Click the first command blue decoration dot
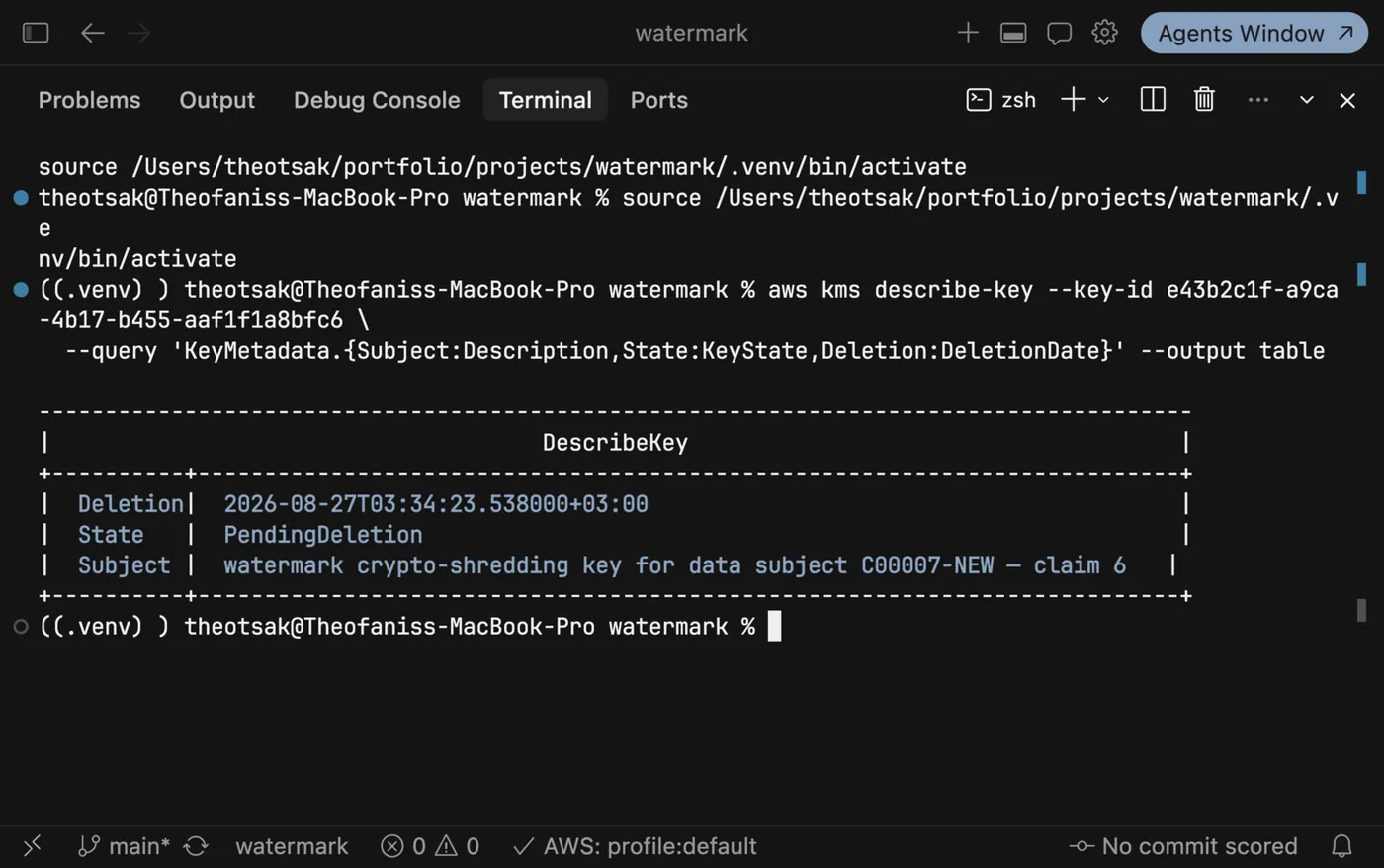 point(21,198)
